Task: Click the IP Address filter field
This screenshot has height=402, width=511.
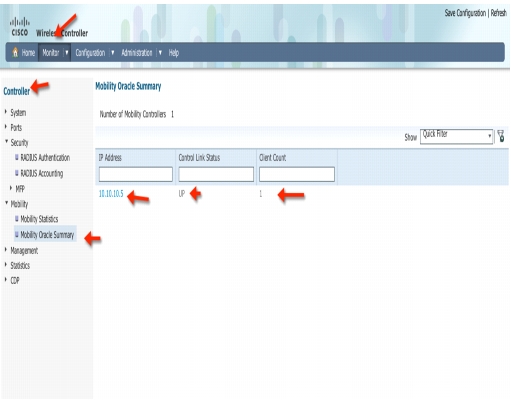Action: [x=136, y=174]
